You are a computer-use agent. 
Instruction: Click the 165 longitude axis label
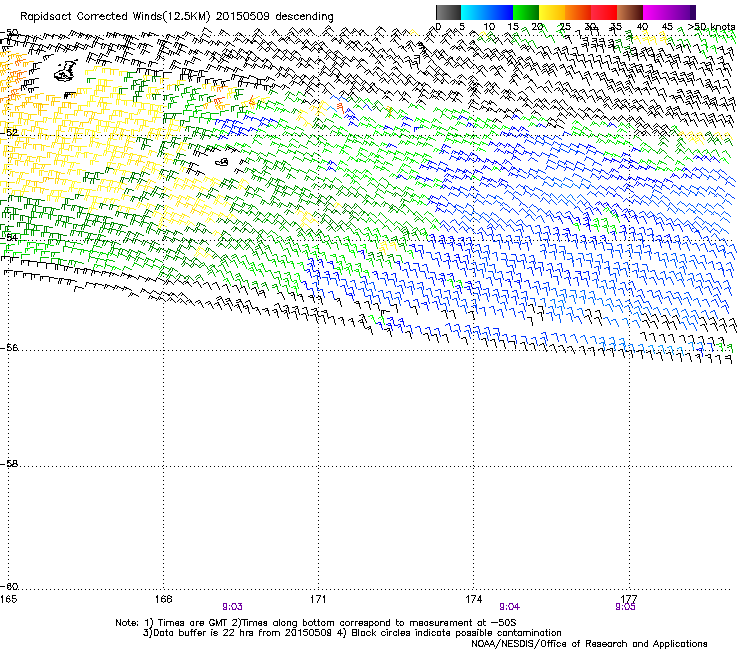[x=8, y=599]
